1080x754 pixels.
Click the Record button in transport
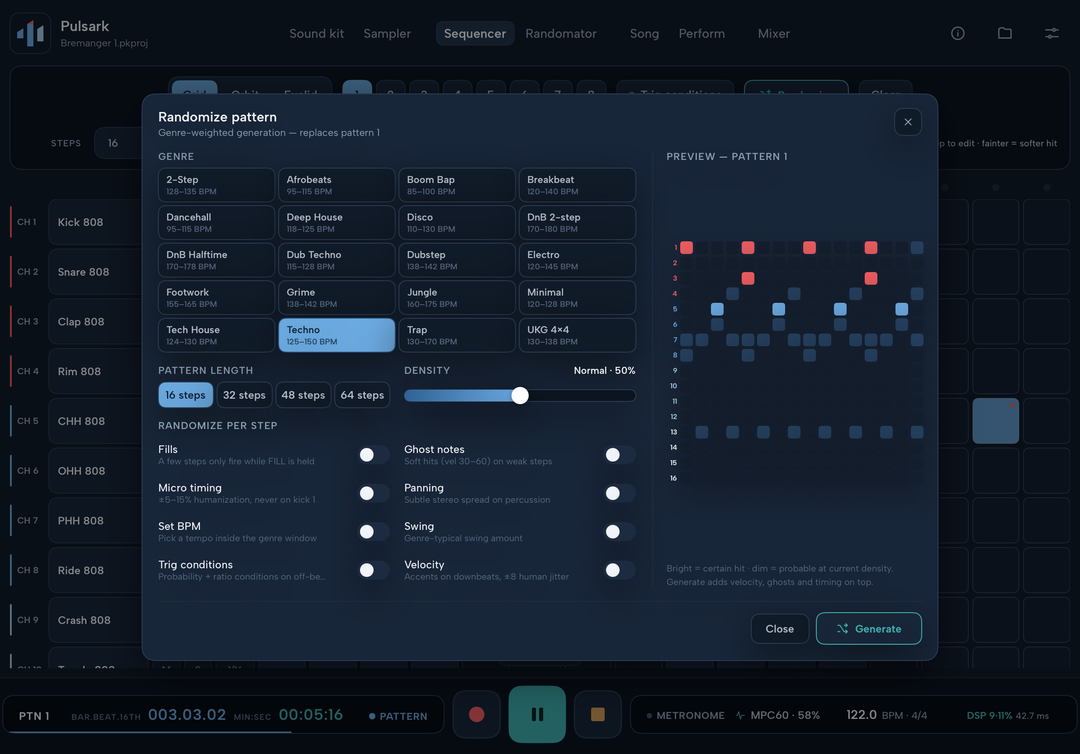coord(477,714)
